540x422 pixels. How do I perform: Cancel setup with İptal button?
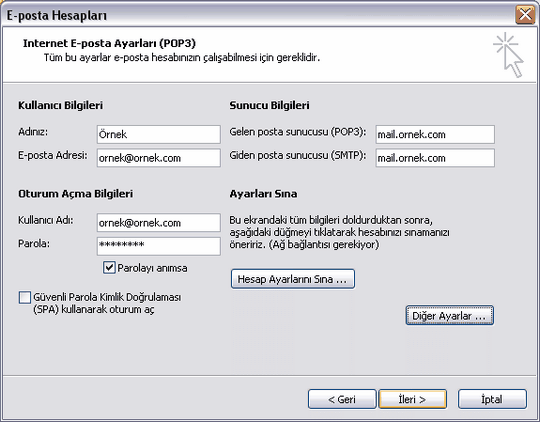[x=492, y=399]
